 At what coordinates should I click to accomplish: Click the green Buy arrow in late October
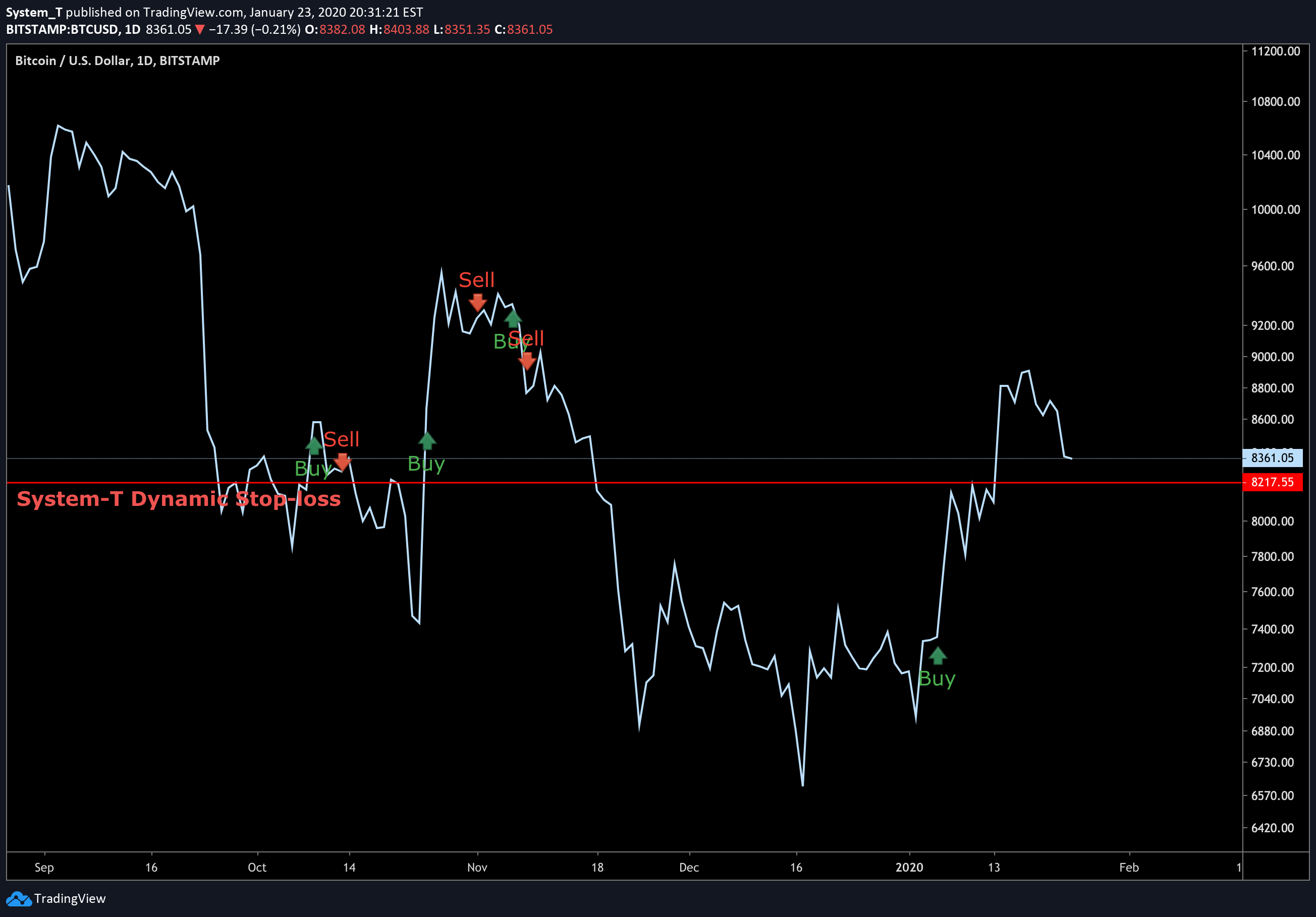(426, 440)
